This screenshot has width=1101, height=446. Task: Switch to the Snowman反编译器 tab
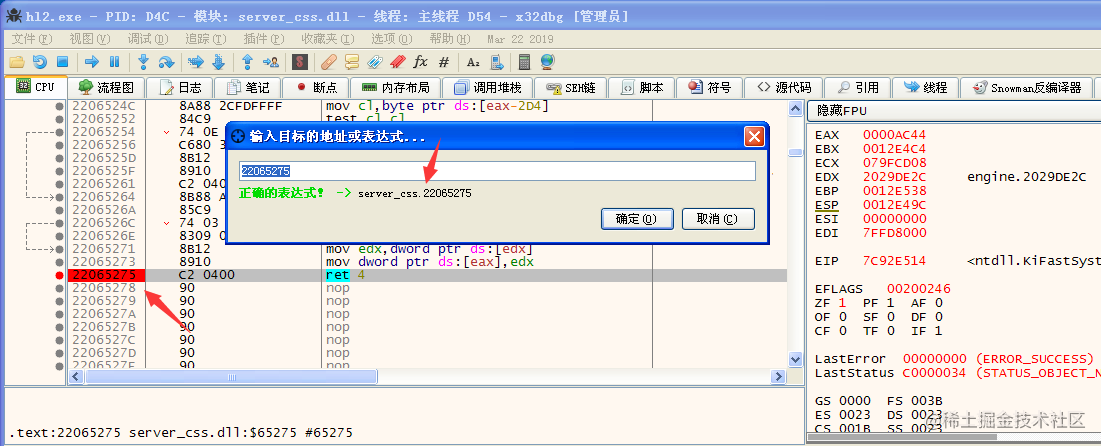(x=1027, y=88)
